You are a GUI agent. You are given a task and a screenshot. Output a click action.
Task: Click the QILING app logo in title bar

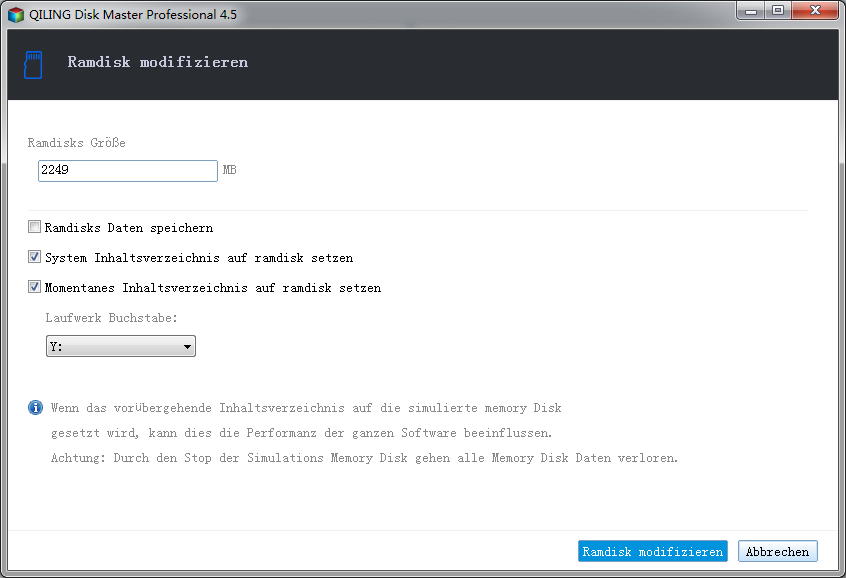[x=16, y=15]
